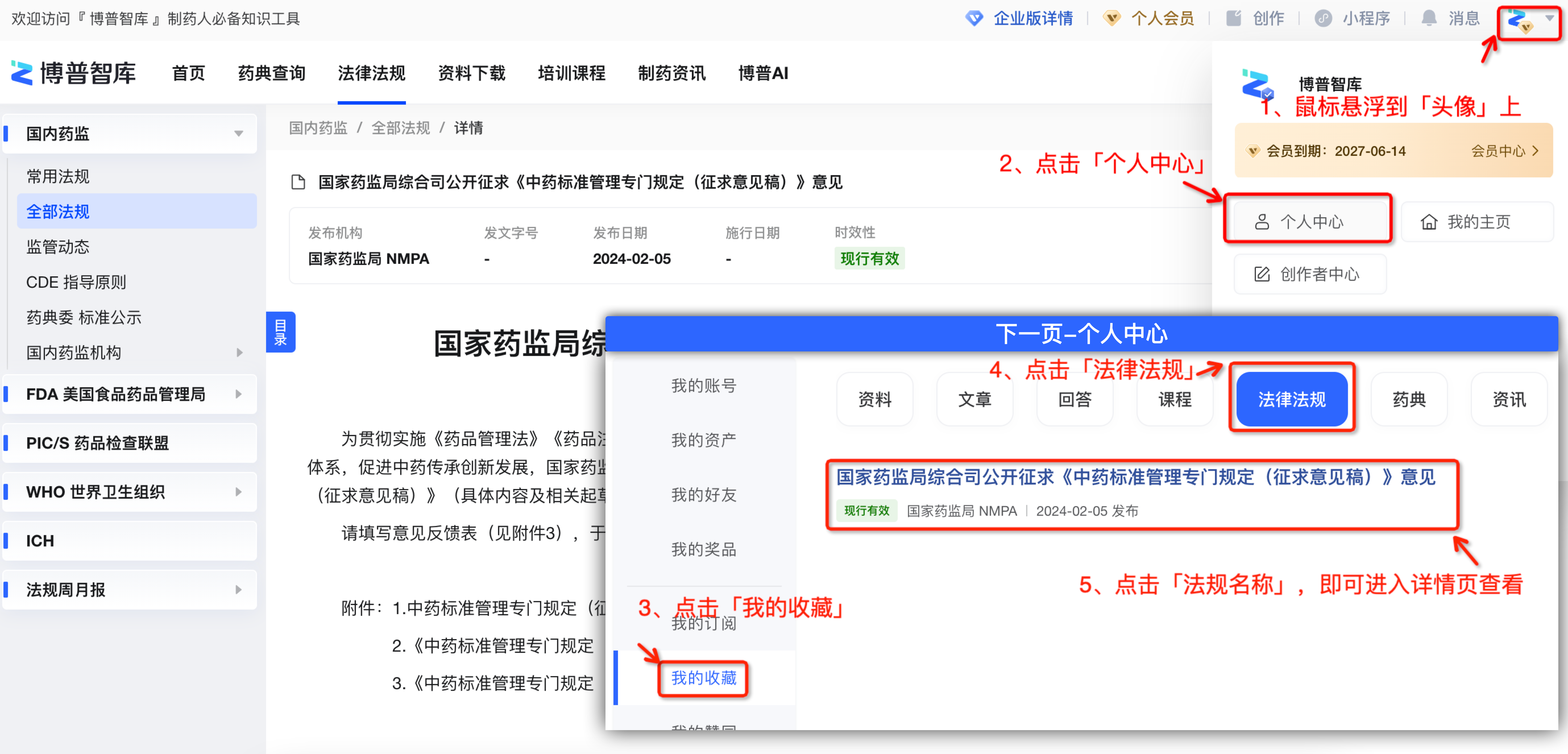Switch favorites to the 文章 category

[x=974, y=399]
